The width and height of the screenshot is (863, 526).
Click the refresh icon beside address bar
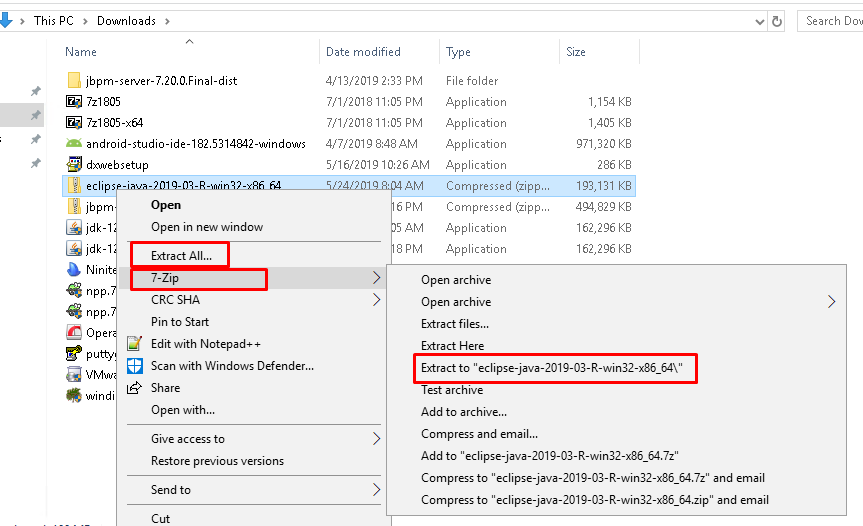tap(777, 21)
